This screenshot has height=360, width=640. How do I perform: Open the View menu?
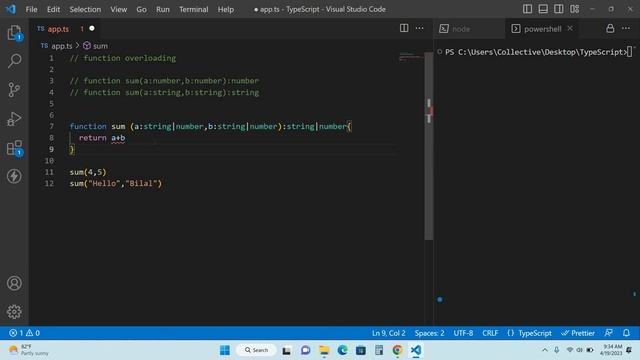[118, 9]
